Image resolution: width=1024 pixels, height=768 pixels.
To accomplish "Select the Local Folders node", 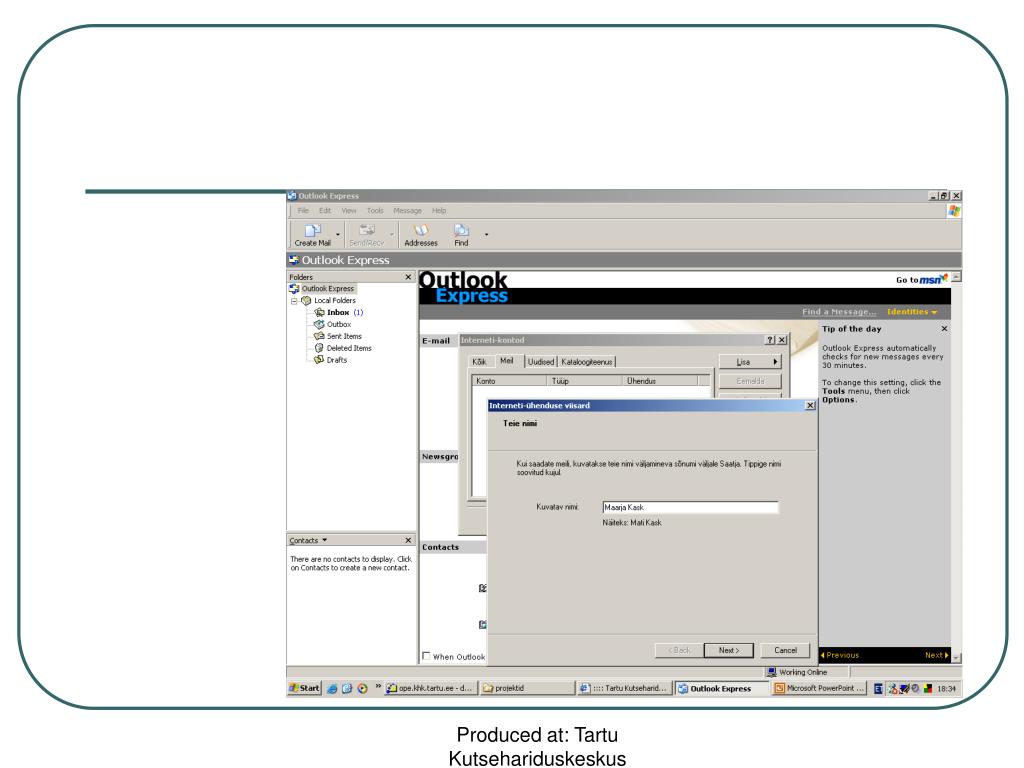I will click(328, 300).
